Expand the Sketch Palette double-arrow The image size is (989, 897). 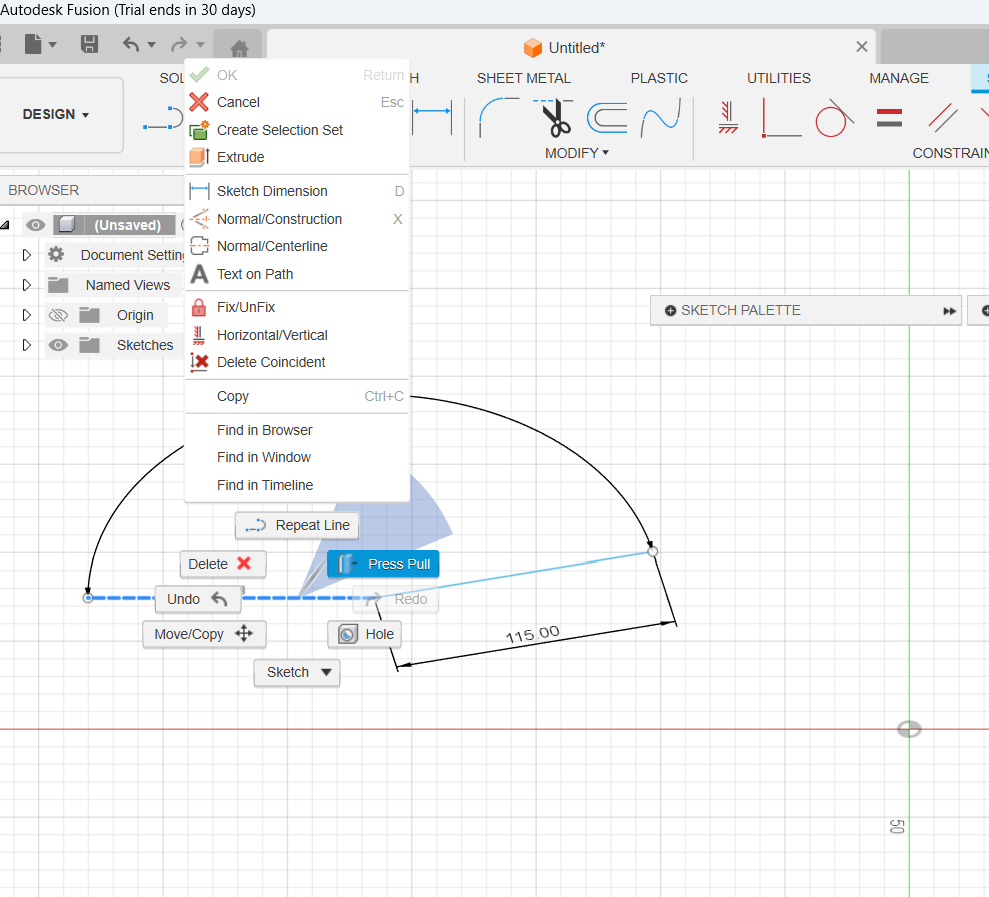pos(949,310)
